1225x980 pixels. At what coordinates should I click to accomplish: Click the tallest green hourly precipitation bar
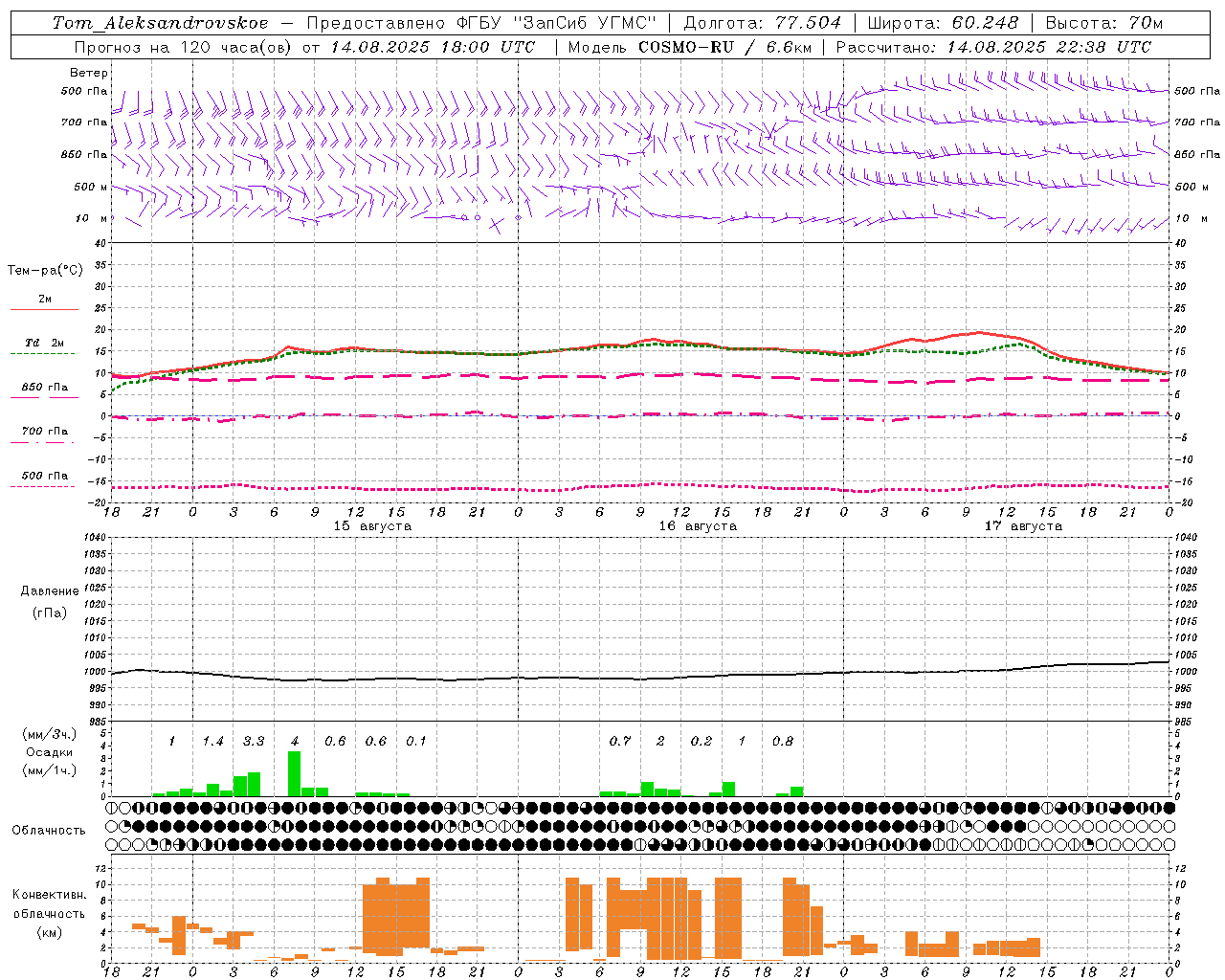tap(295, 773)
